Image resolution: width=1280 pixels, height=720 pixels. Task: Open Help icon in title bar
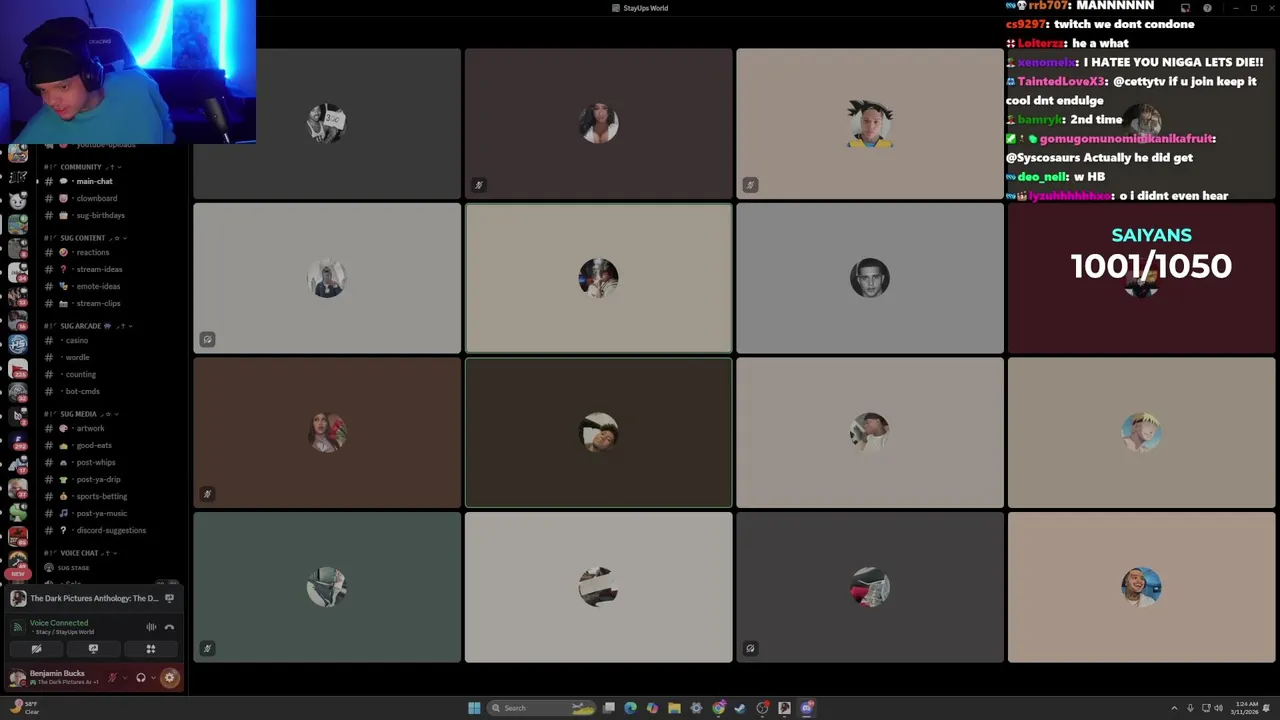pos(1207,8)
